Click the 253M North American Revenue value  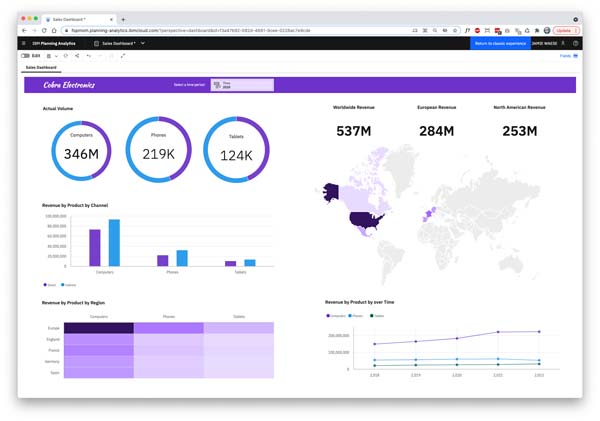click(520, 131)
